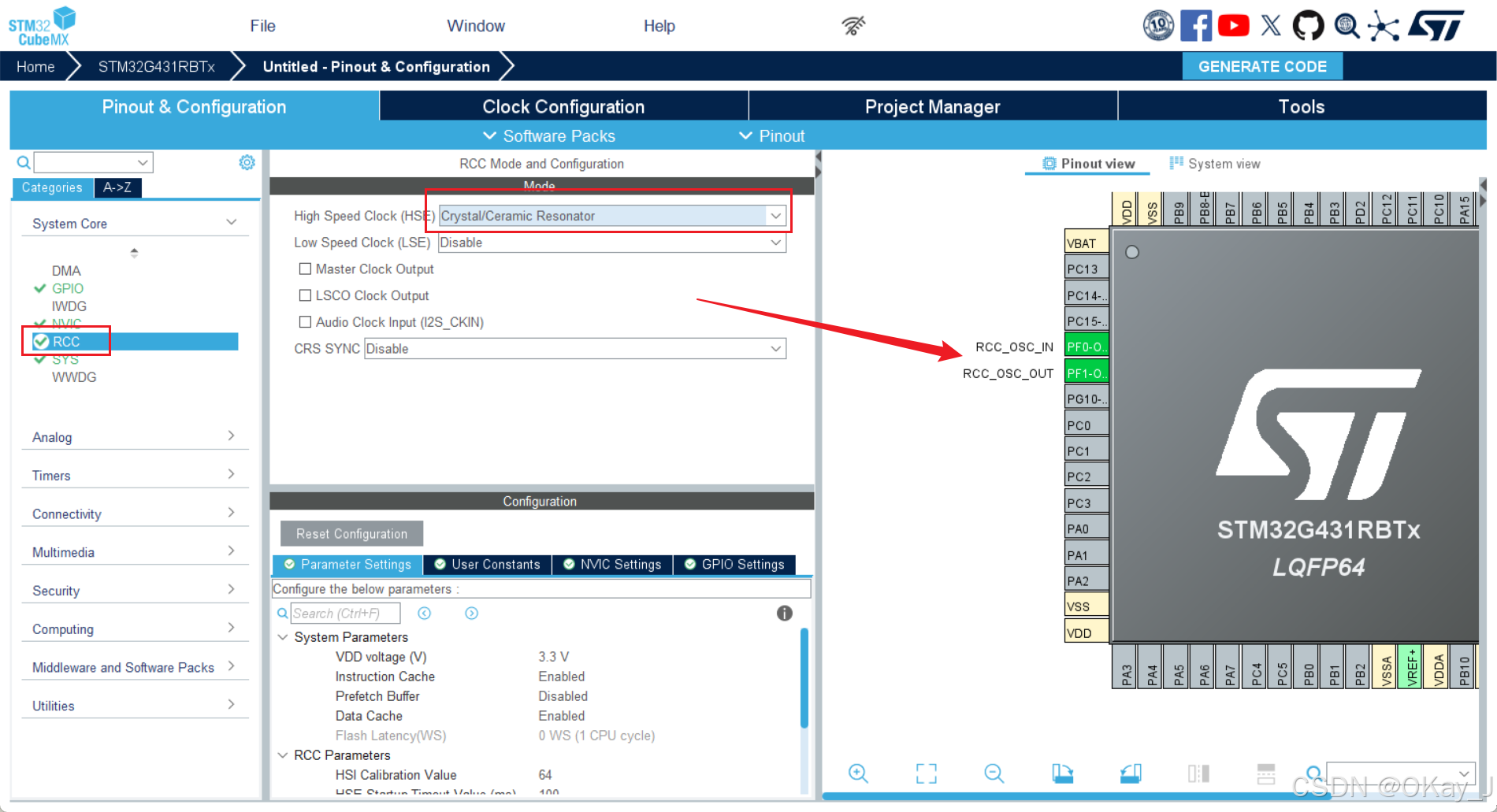
Task: Go to next parameter search result
Action: 471,613
